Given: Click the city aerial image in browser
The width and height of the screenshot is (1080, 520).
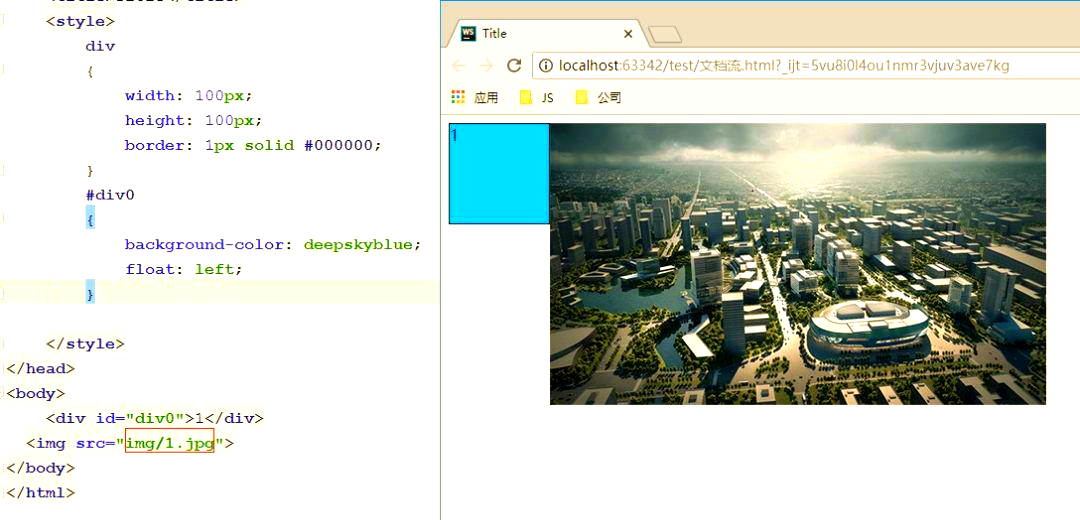Looking at the screenshot, I should 798,264.
